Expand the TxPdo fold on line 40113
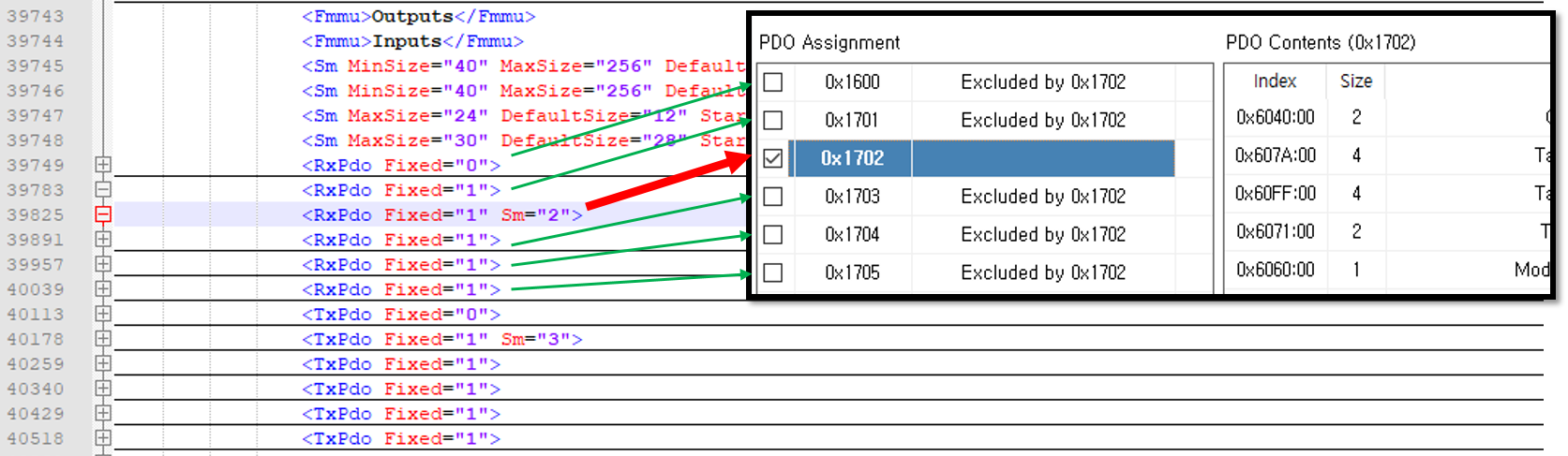The width and height of the screenshot is (1568, 456). (x=103, y=314)
